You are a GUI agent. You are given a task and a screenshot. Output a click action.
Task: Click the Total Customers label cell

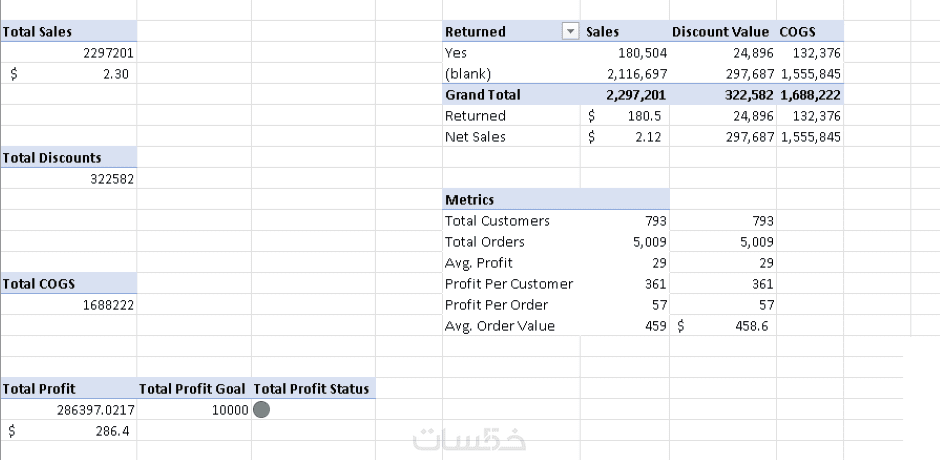(x=497, y=221)
